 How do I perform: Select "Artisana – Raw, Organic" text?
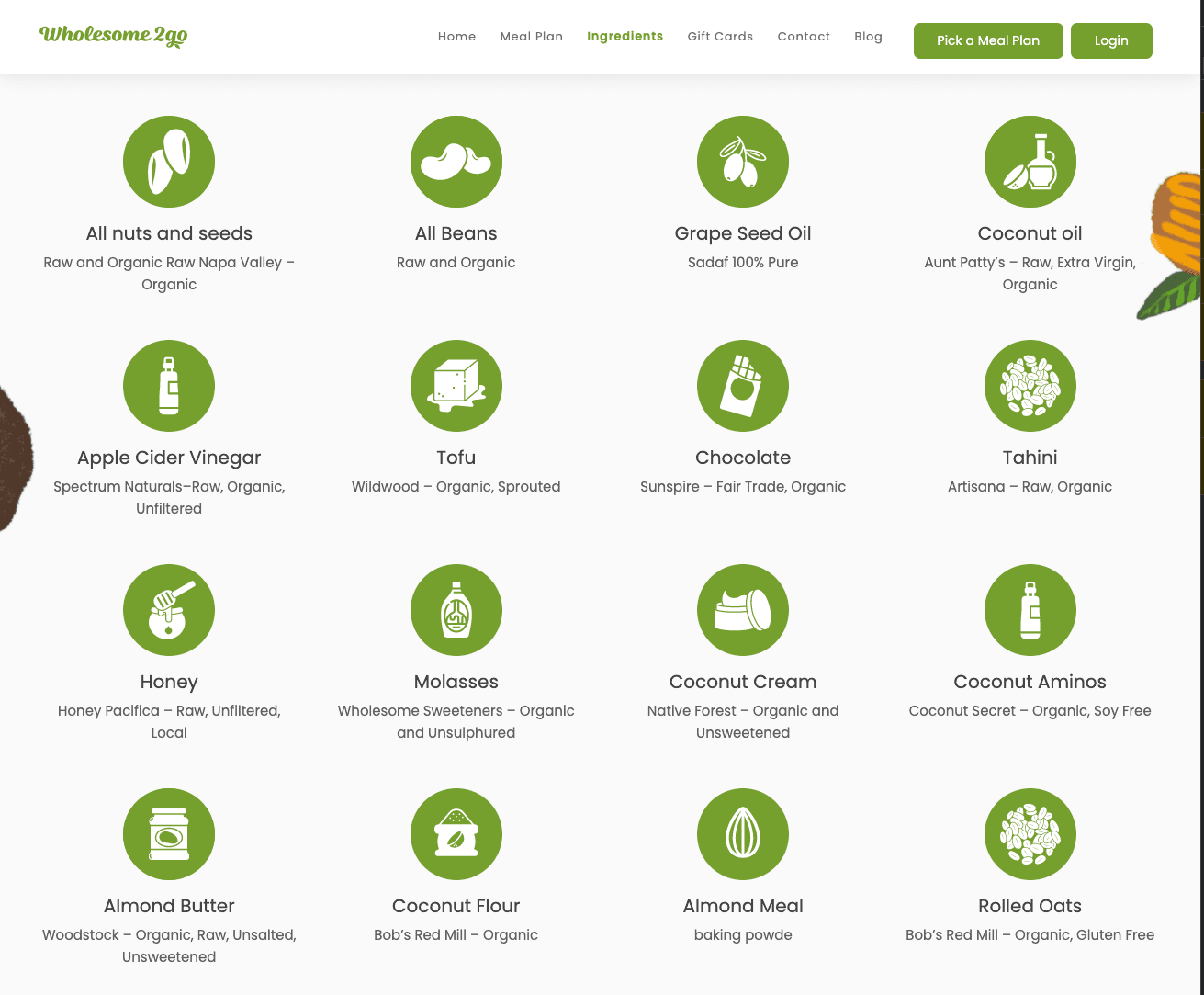pos(1030,486)
